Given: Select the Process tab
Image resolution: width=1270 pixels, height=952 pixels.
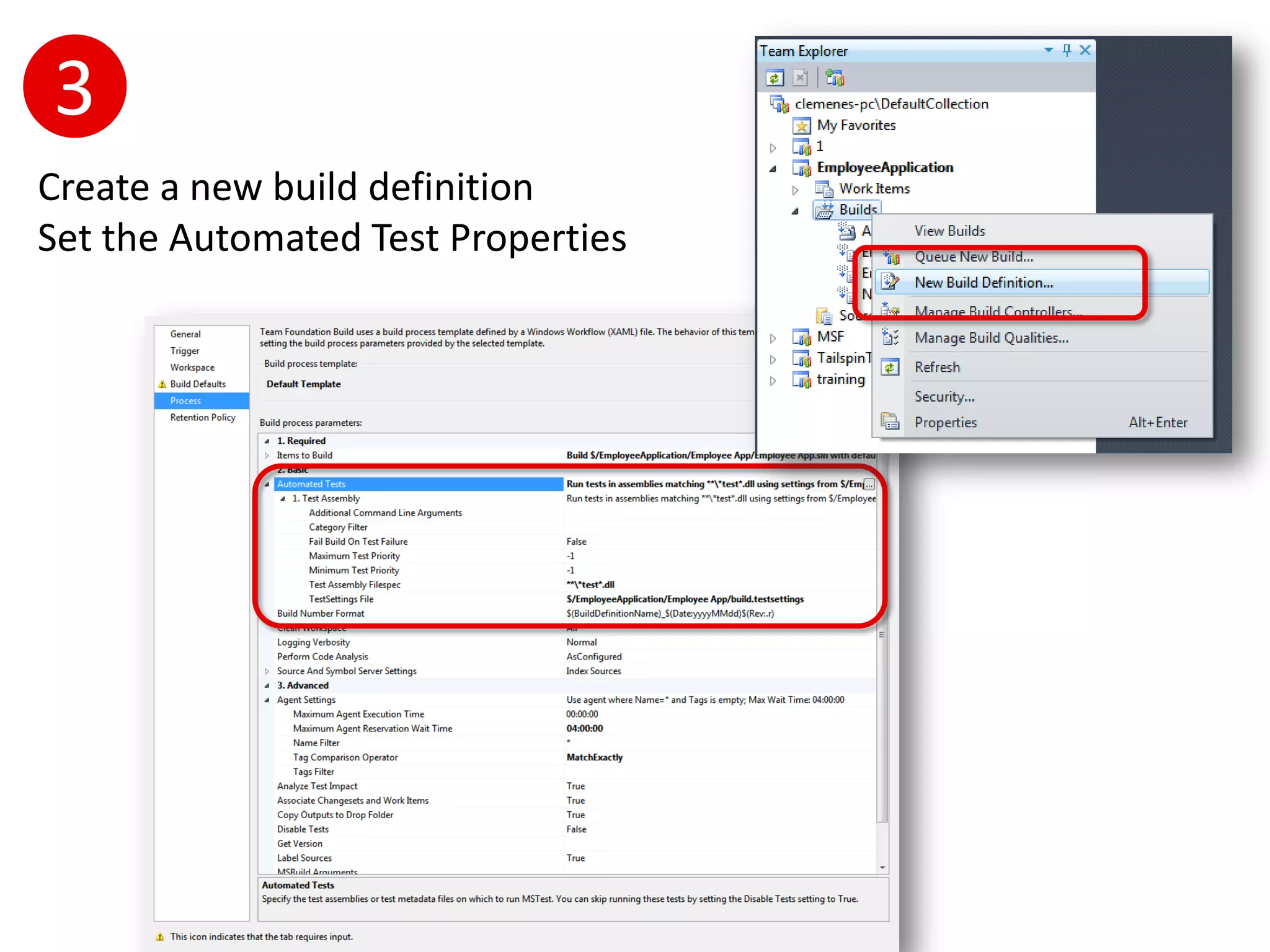Looking at the screenshot, I should (202, 401).
